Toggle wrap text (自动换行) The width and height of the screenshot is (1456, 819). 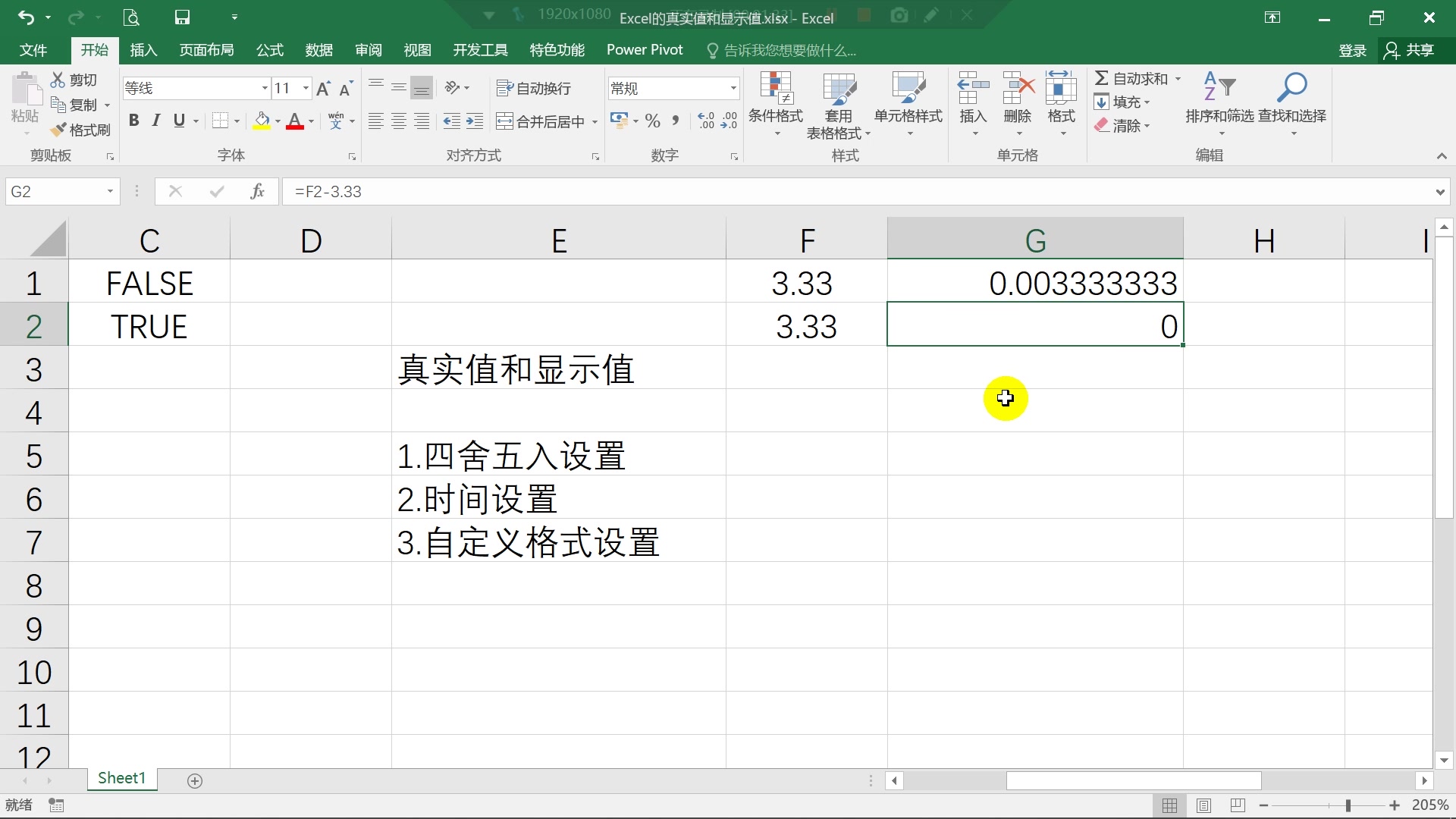click(533, 87)
